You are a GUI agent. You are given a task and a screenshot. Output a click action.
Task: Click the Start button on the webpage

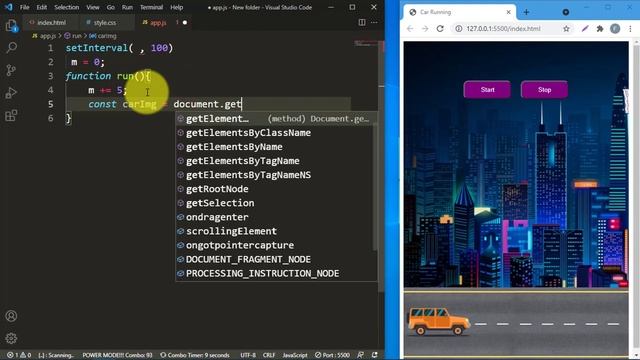[x=487, y=90]
